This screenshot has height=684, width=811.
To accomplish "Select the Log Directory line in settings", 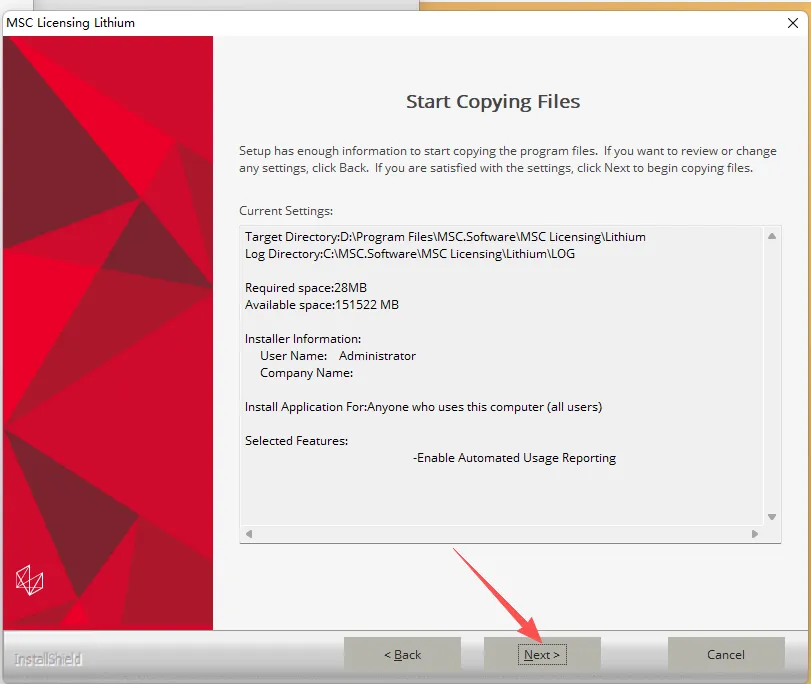I will (410, 254).
